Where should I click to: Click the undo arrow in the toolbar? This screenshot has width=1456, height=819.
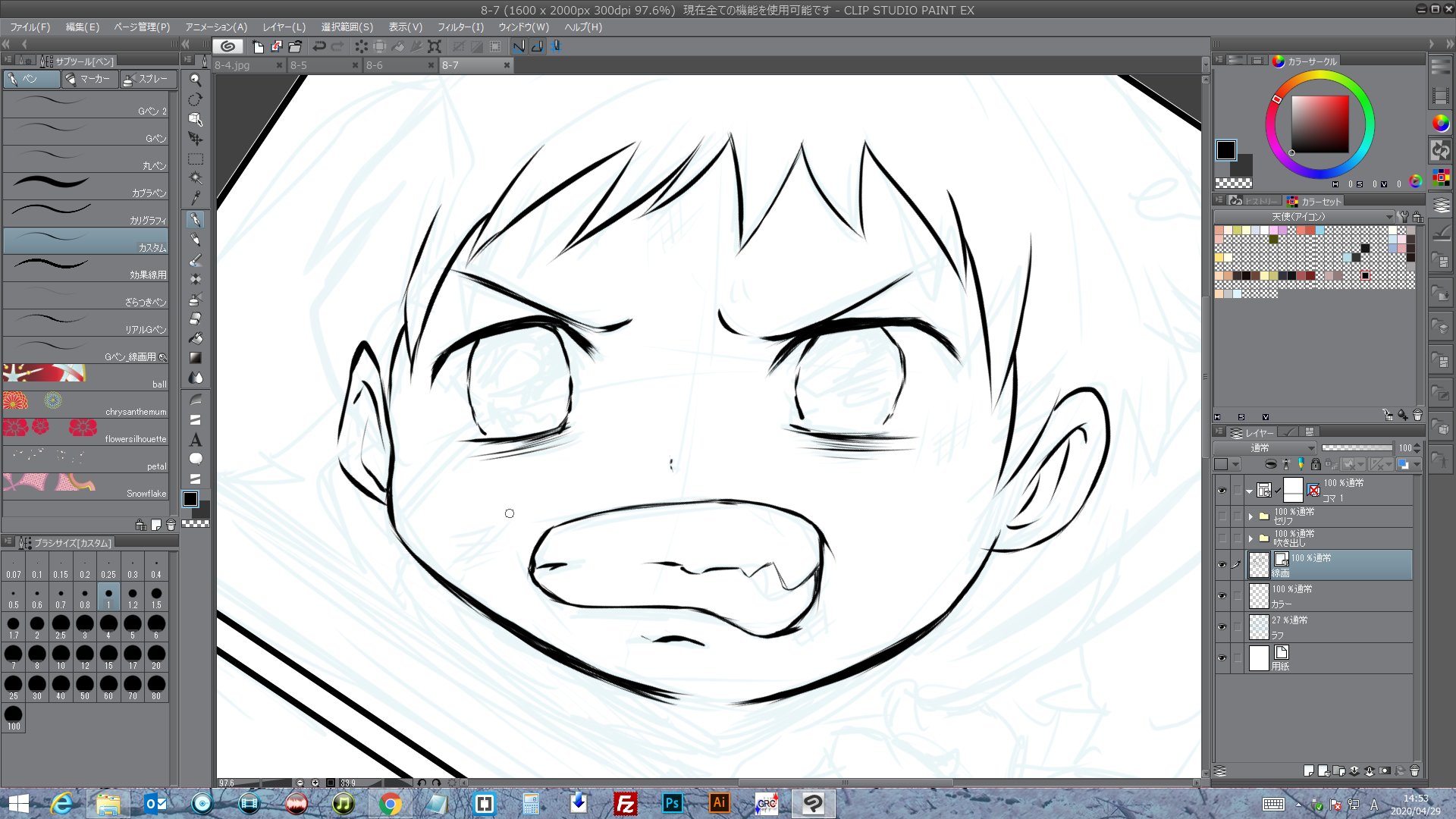(319, 46)
